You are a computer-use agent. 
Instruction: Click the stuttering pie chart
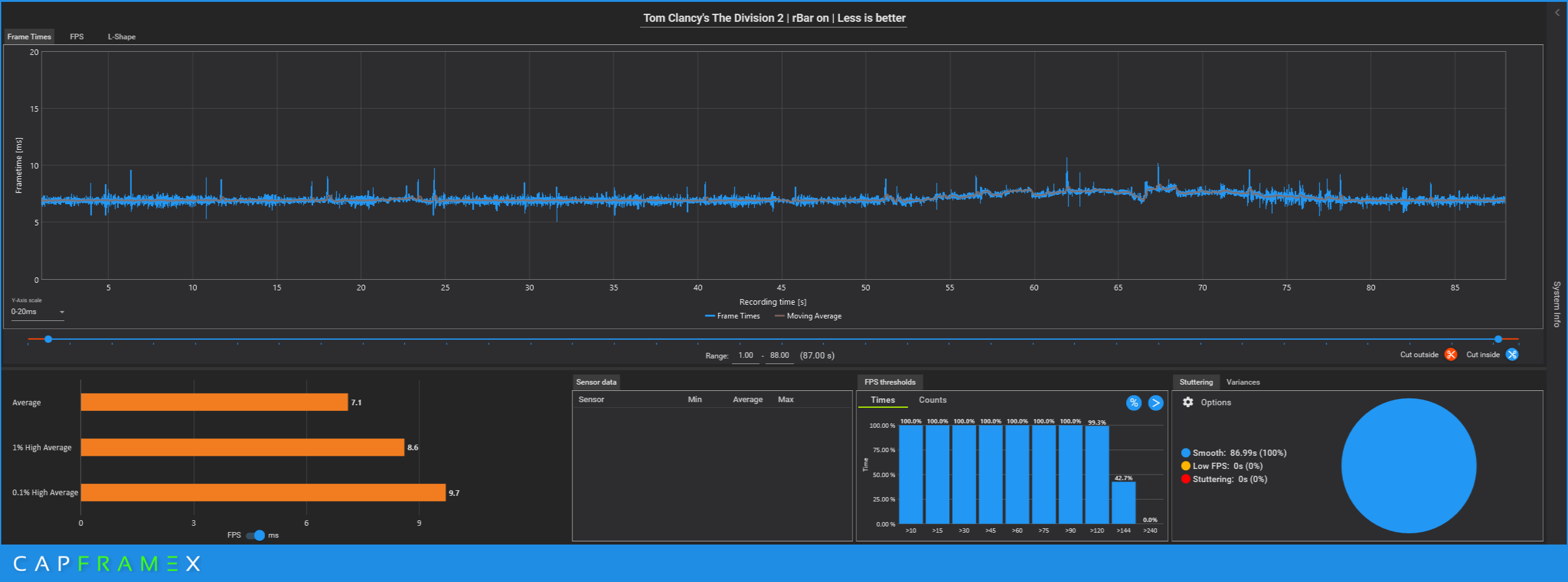pos(1409,466)
